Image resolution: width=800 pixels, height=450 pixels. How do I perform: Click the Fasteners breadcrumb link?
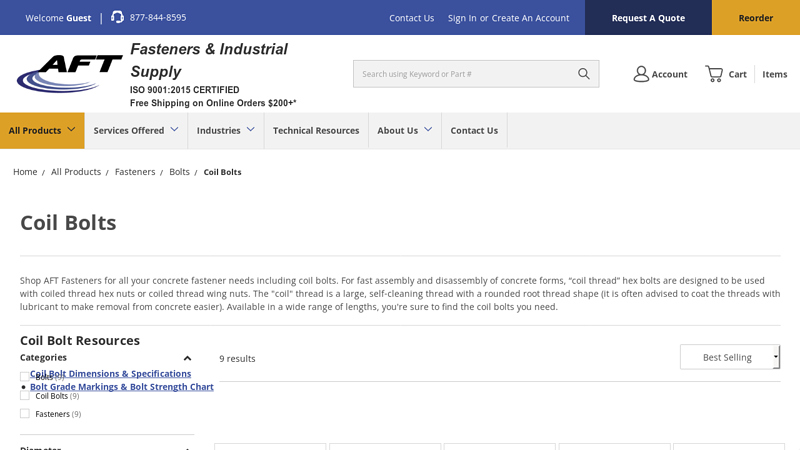(x=135, y=172)
